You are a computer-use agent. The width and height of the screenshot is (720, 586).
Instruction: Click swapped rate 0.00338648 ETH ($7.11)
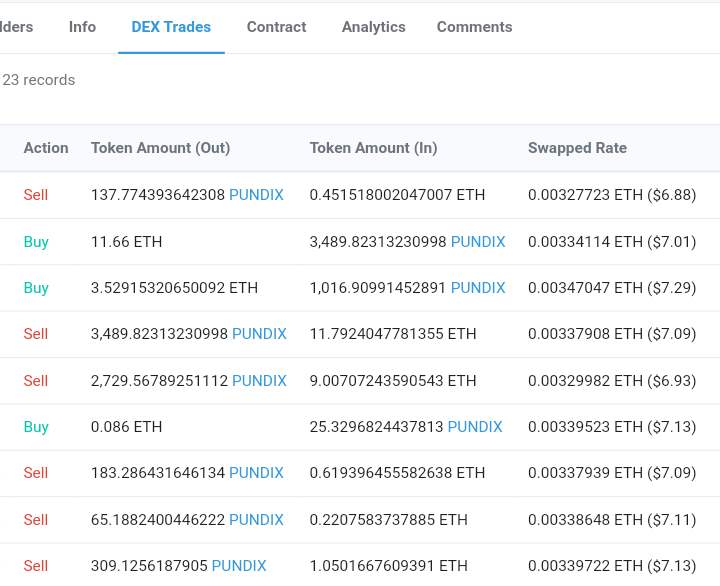click(x=612, y=520)
